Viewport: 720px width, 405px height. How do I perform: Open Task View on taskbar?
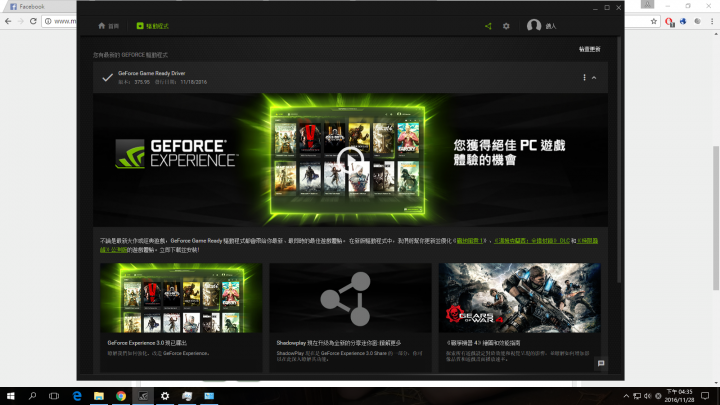[54, 396]
